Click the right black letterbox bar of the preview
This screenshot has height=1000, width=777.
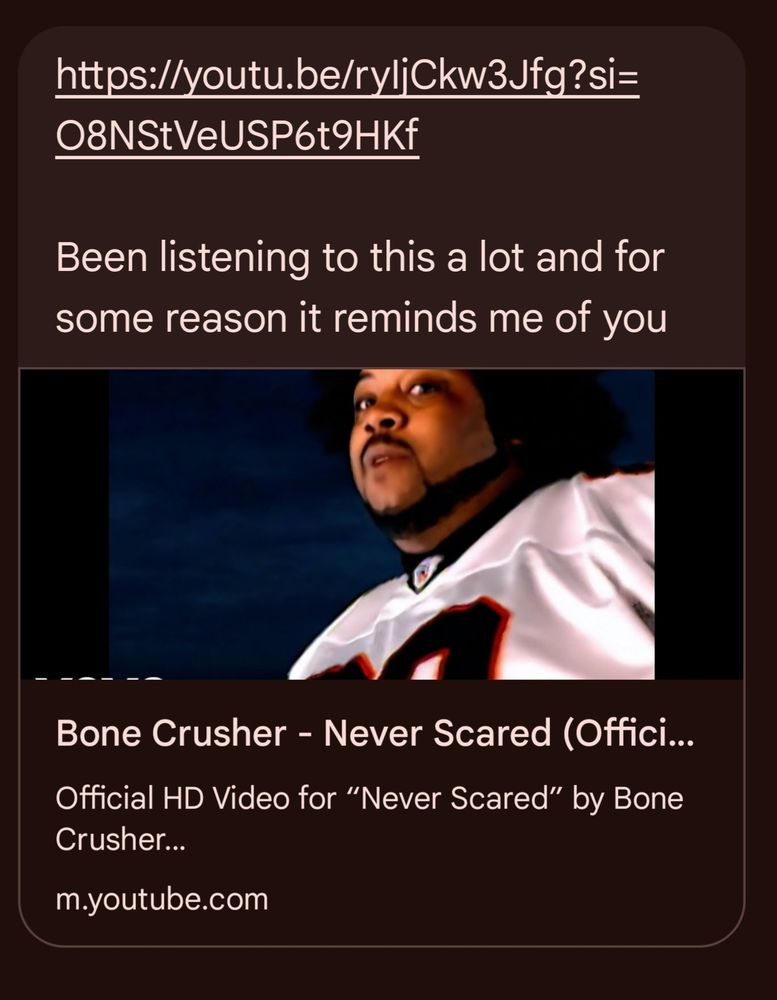pyautogui.click(x=699, y=524)
